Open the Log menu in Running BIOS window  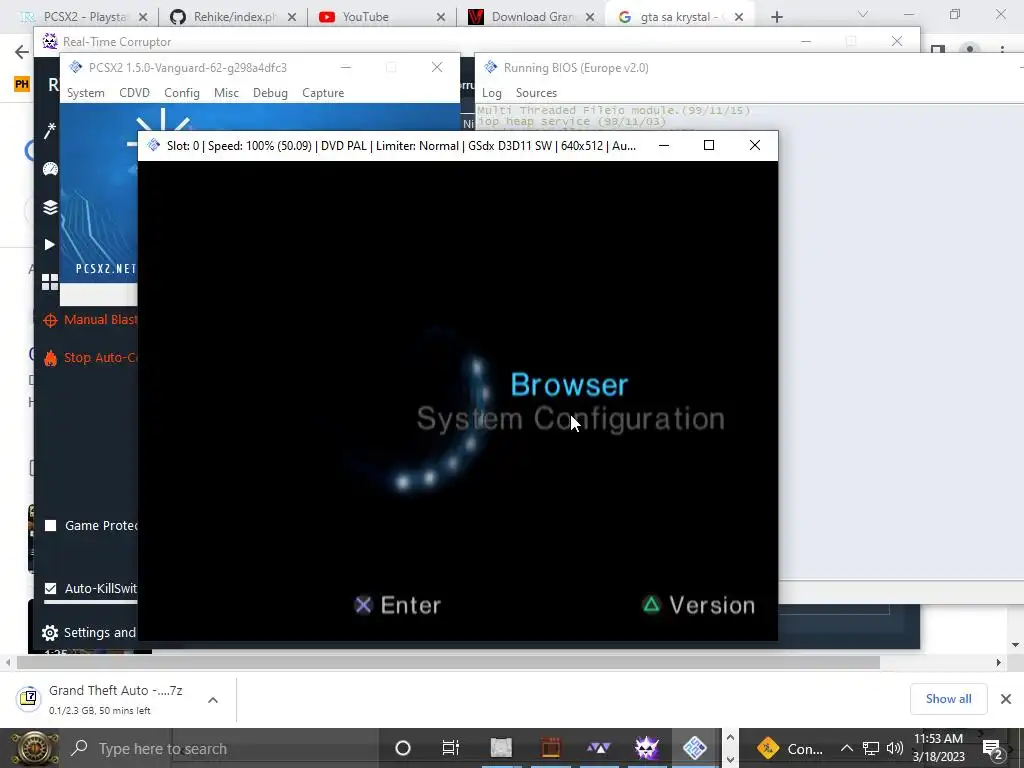pyautogui.click(x=492, y=93)
